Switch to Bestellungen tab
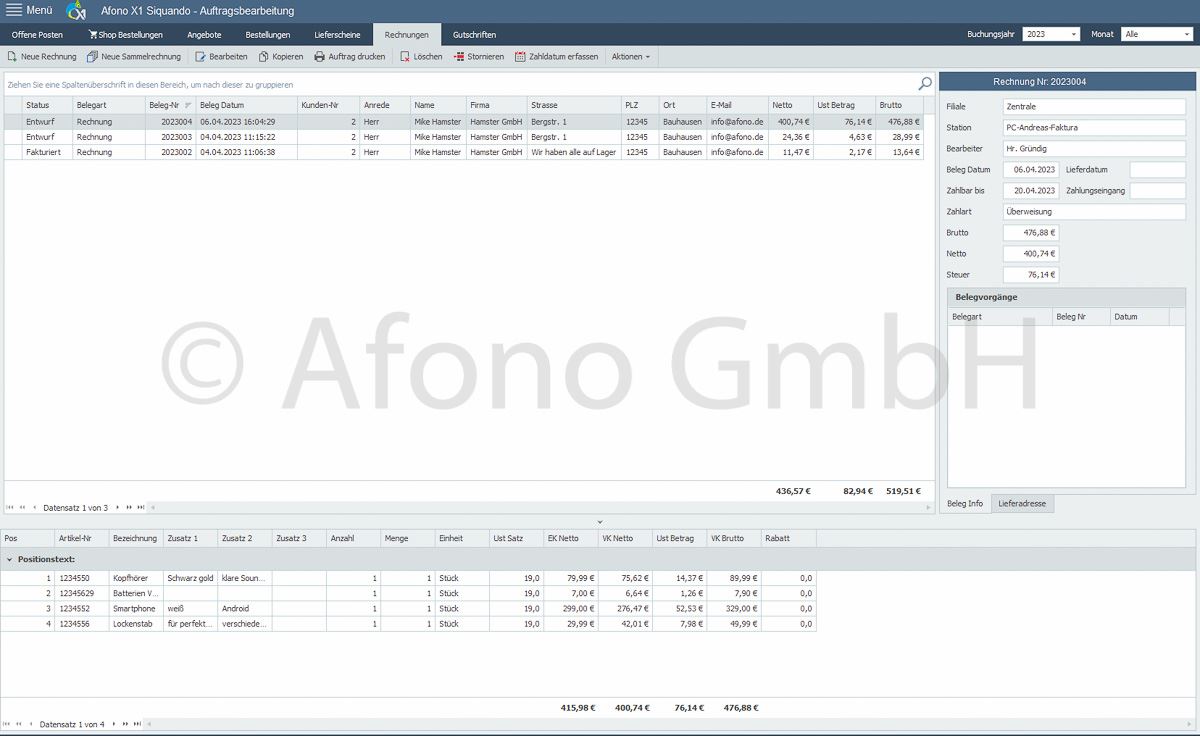1200x736 pixels. (268, 34)
